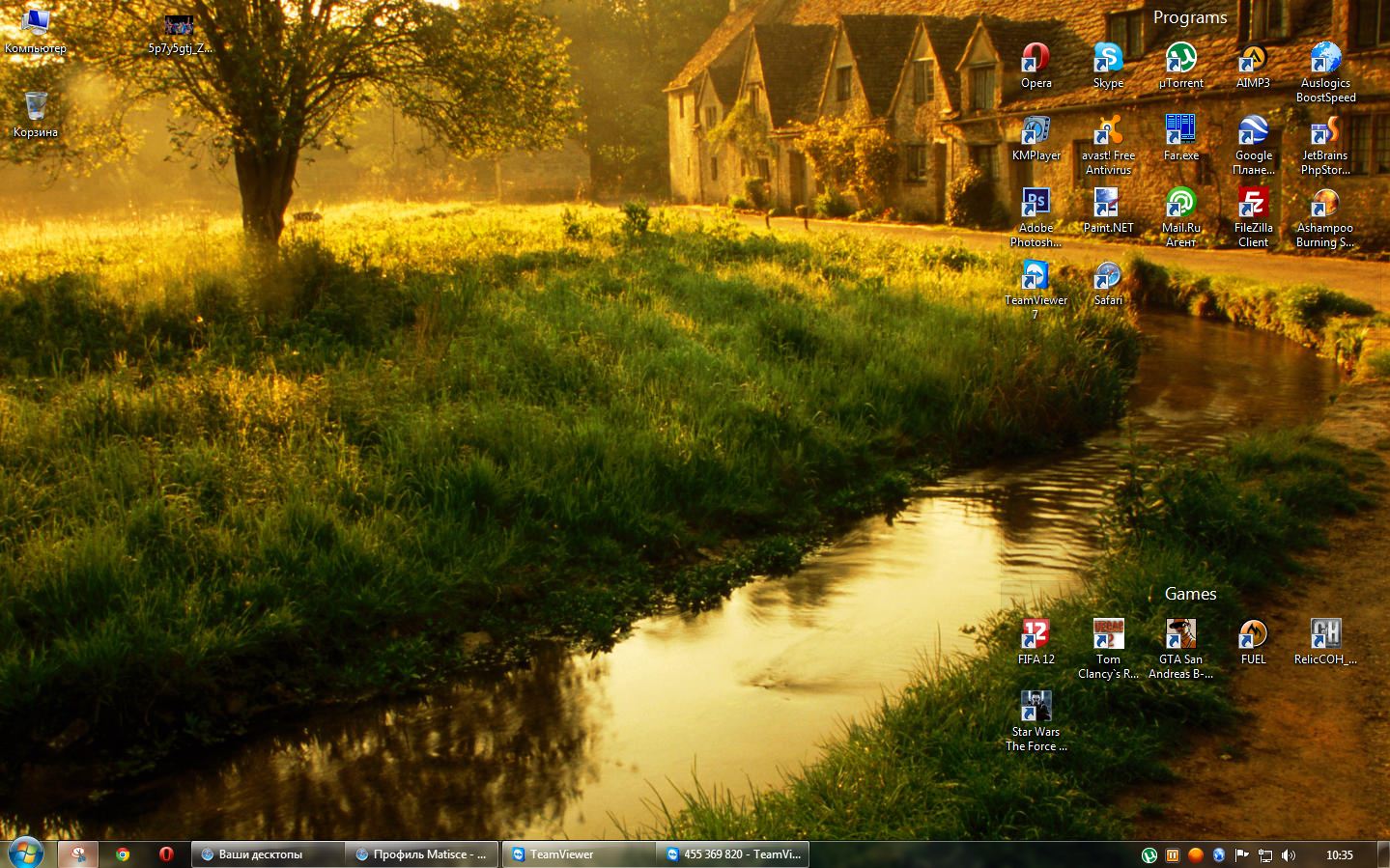
Task: Click the Paint.NET desktop icon
Action: pyautogui.click(x=1108, y=205)
